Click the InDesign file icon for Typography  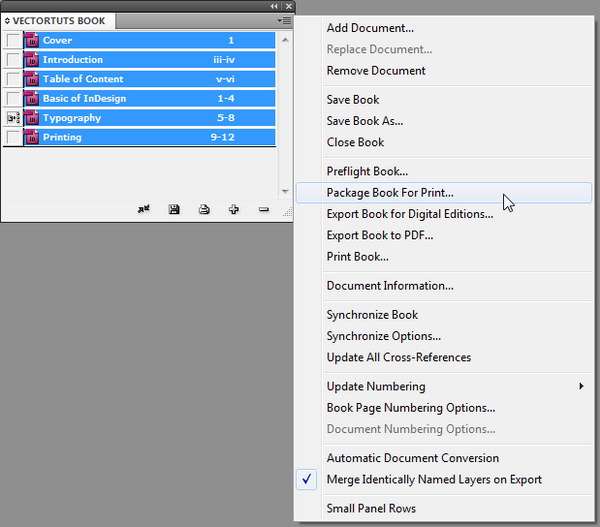[31, 118]
